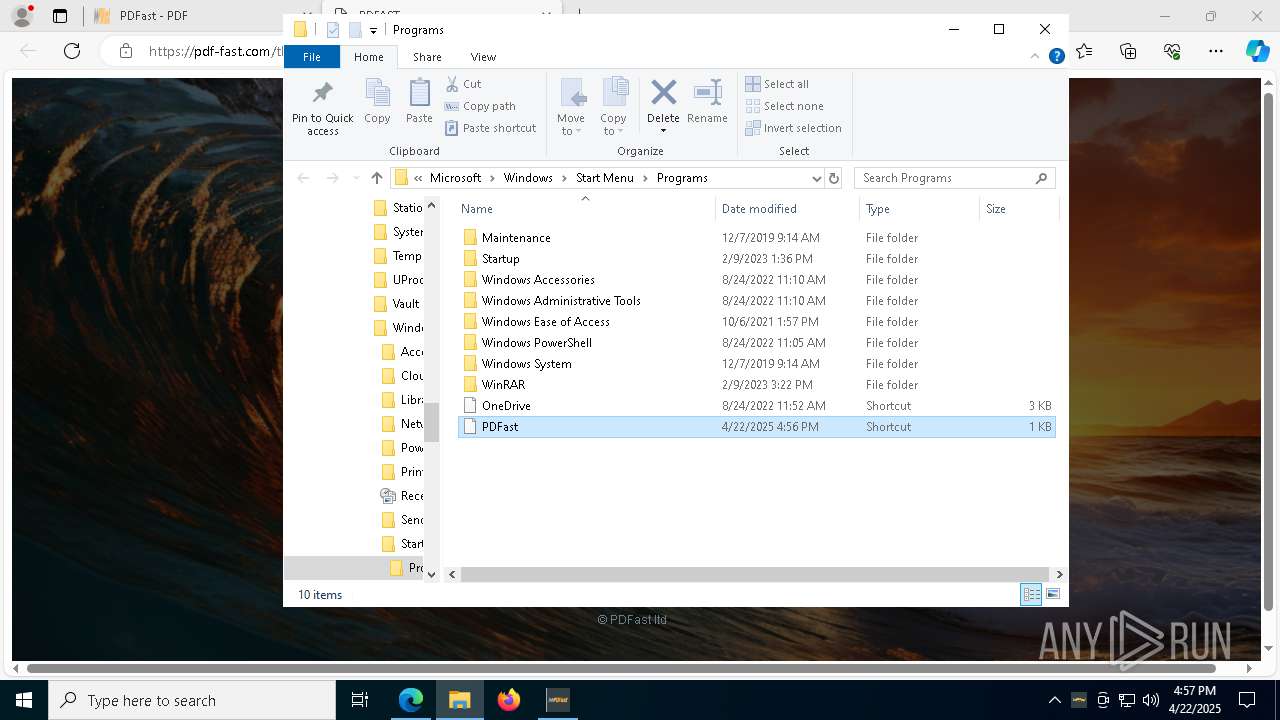The height and width of the screenshot is (720, 1280).
Task: Open Edge Settings and more menu
Action: 1216,51
